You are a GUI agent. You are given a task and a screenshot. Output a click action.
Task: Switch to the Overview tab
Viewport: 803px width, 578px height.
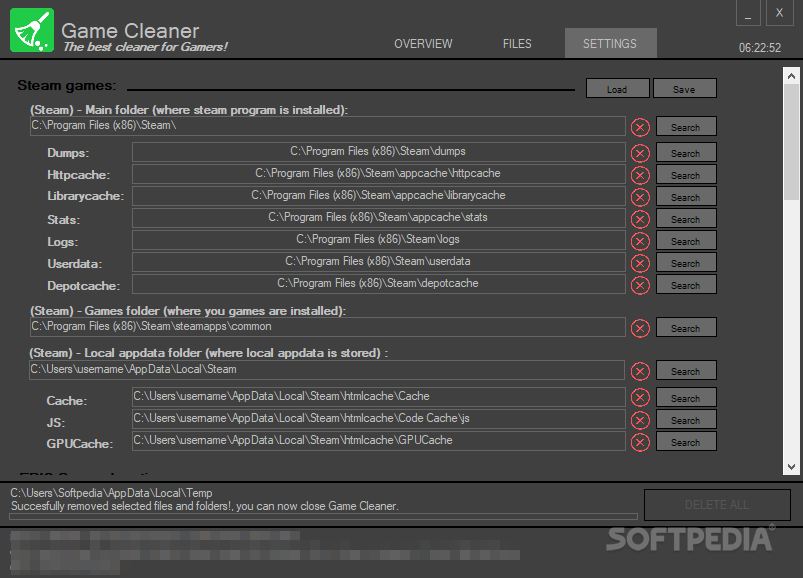pos(423,44)
